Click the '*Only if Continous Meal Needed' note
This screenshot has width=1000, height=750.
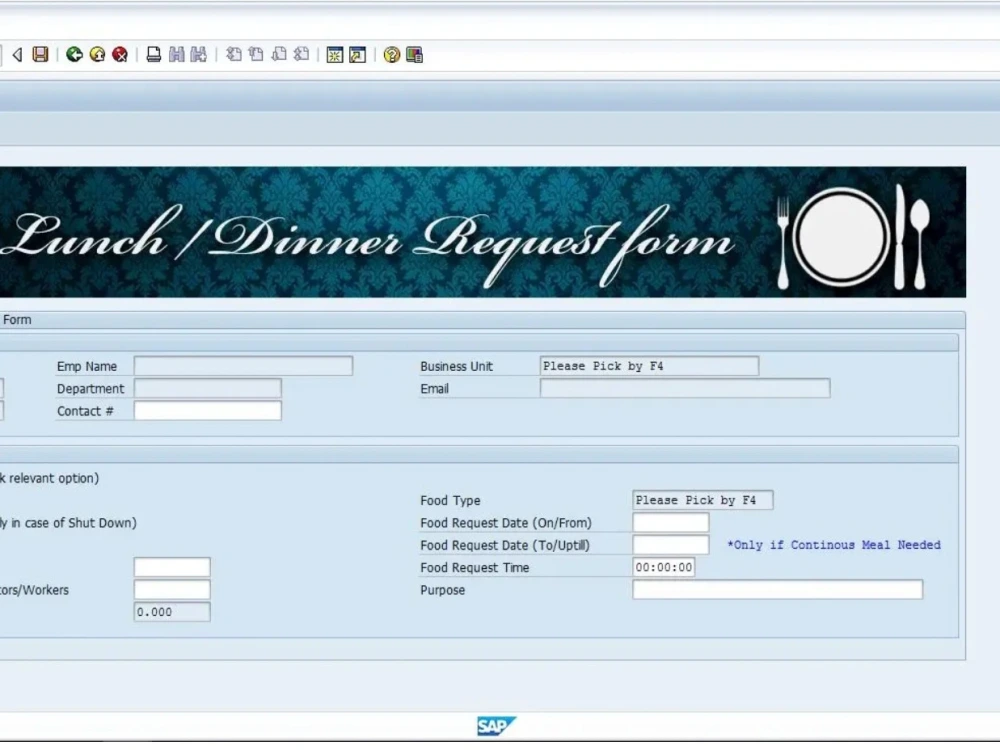click(834, 545)
